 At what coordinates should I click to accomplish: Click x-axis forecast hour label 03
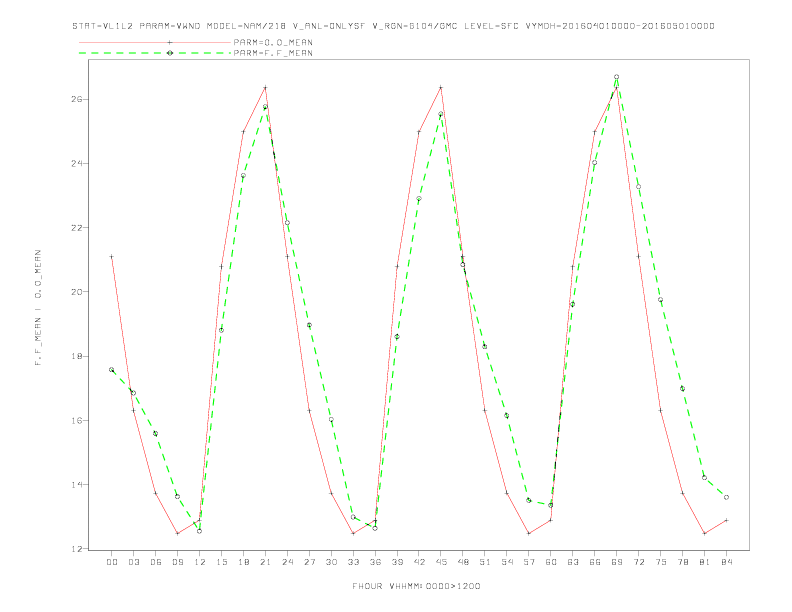point(133,562)
